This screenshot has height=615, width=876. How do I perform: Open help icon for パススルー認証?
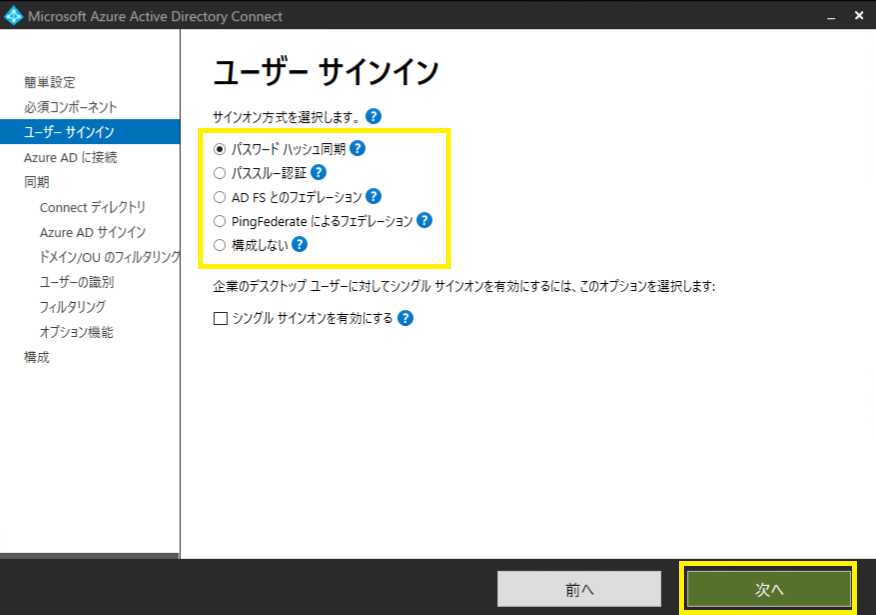click(x=318, y=172)
